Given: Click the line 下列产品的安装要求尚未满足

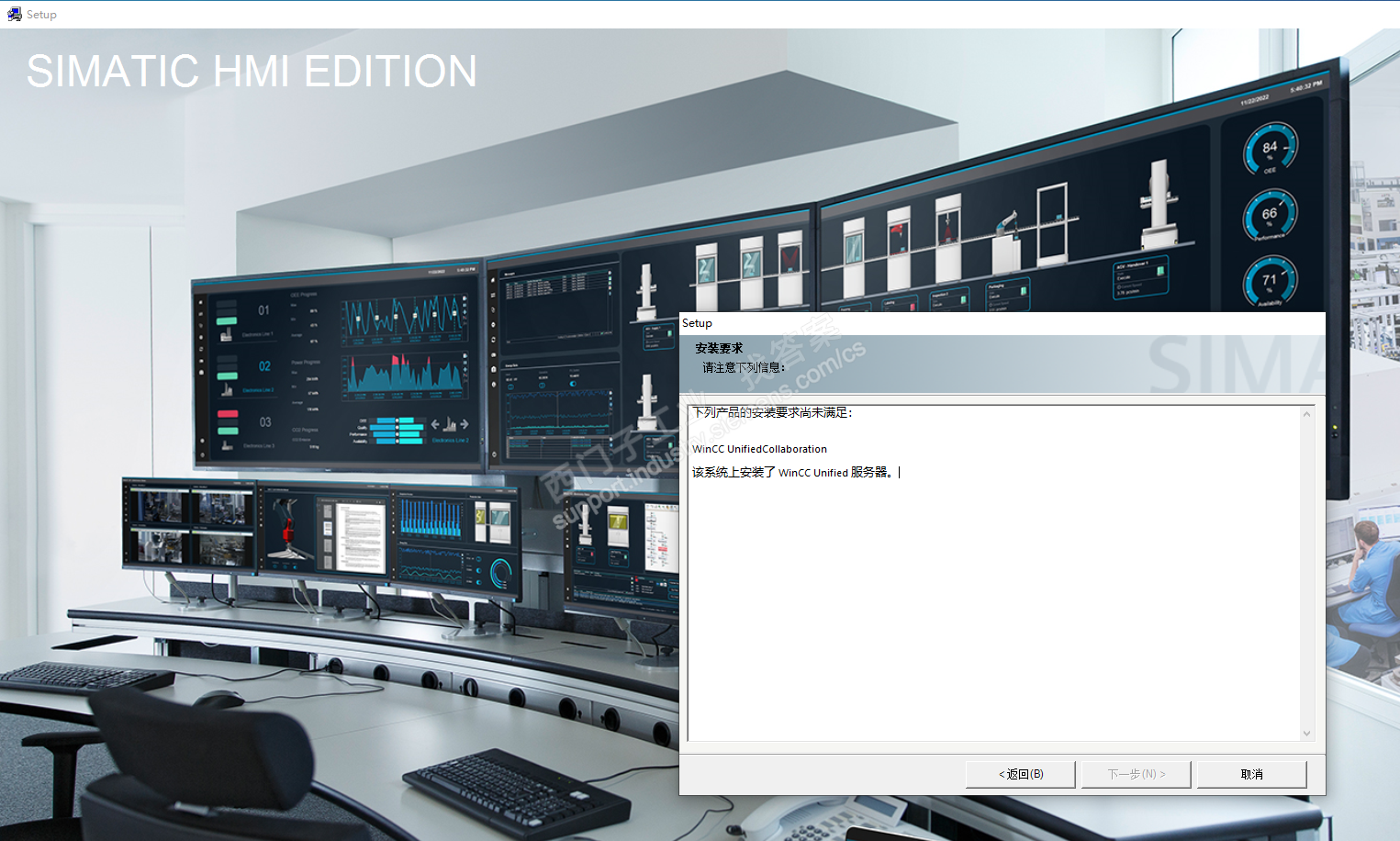Looking at the screenshot, I should click(x=772, y=412).
